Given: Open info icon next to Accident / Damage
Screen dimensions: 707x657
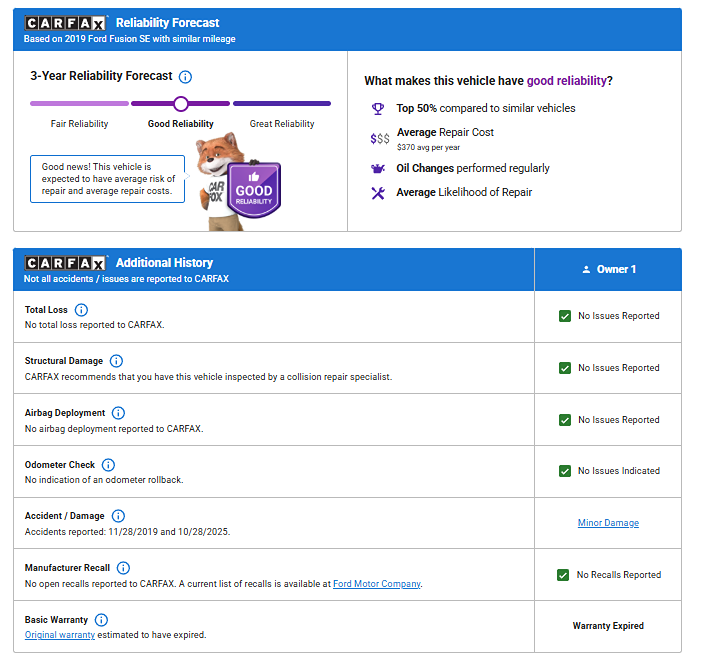Looking at the screenshot, I should coord(118,516).
